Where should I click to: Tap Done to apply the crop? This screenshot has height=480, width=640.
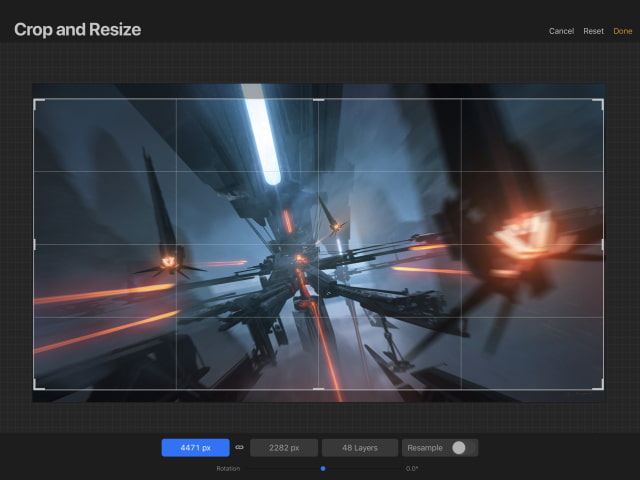click(x=623, y=31)
